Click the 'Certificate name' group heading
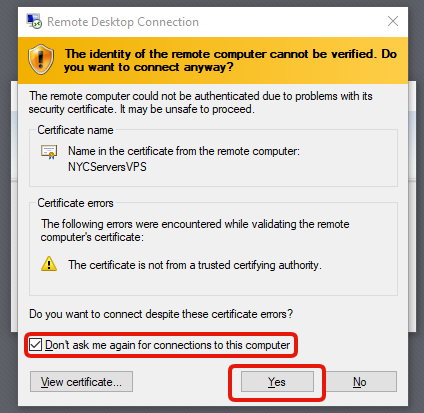 75,130
